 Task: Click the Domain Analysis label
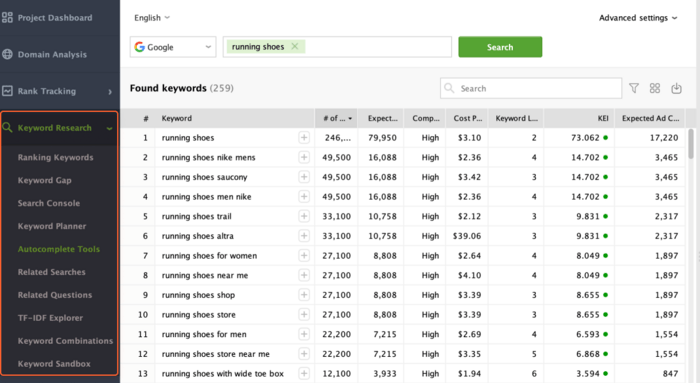pyautogui.click(x=52, y=54)
